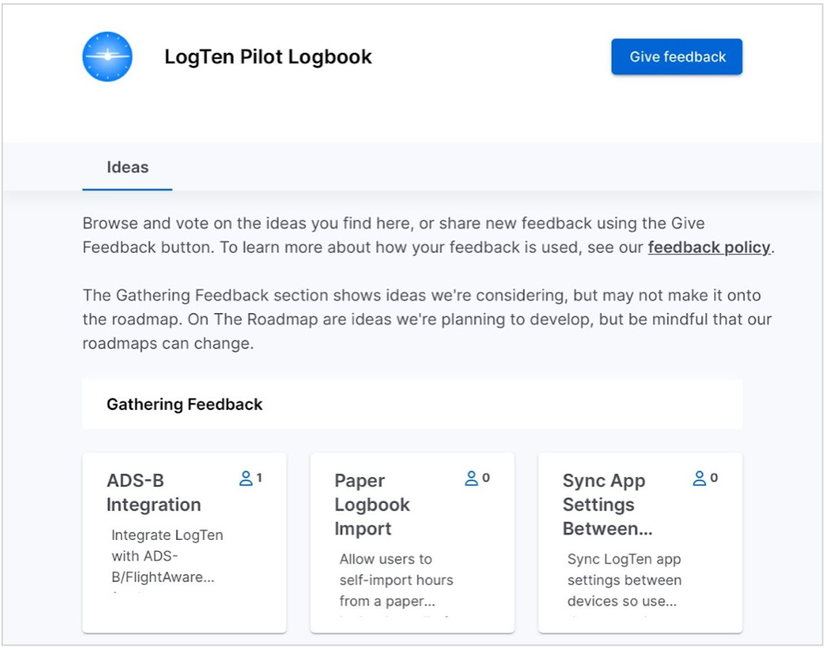Click the vote count 0 on Paper Logbook Import
The width and height of the screenshot is (828, 650).
(x=486, y=478)
